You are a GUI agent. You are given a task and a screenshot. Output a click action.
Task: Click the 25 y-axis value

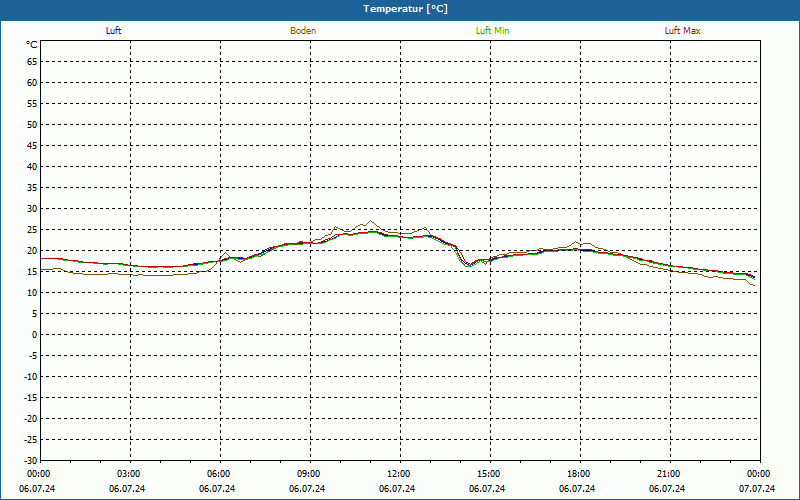coord(32,230)
